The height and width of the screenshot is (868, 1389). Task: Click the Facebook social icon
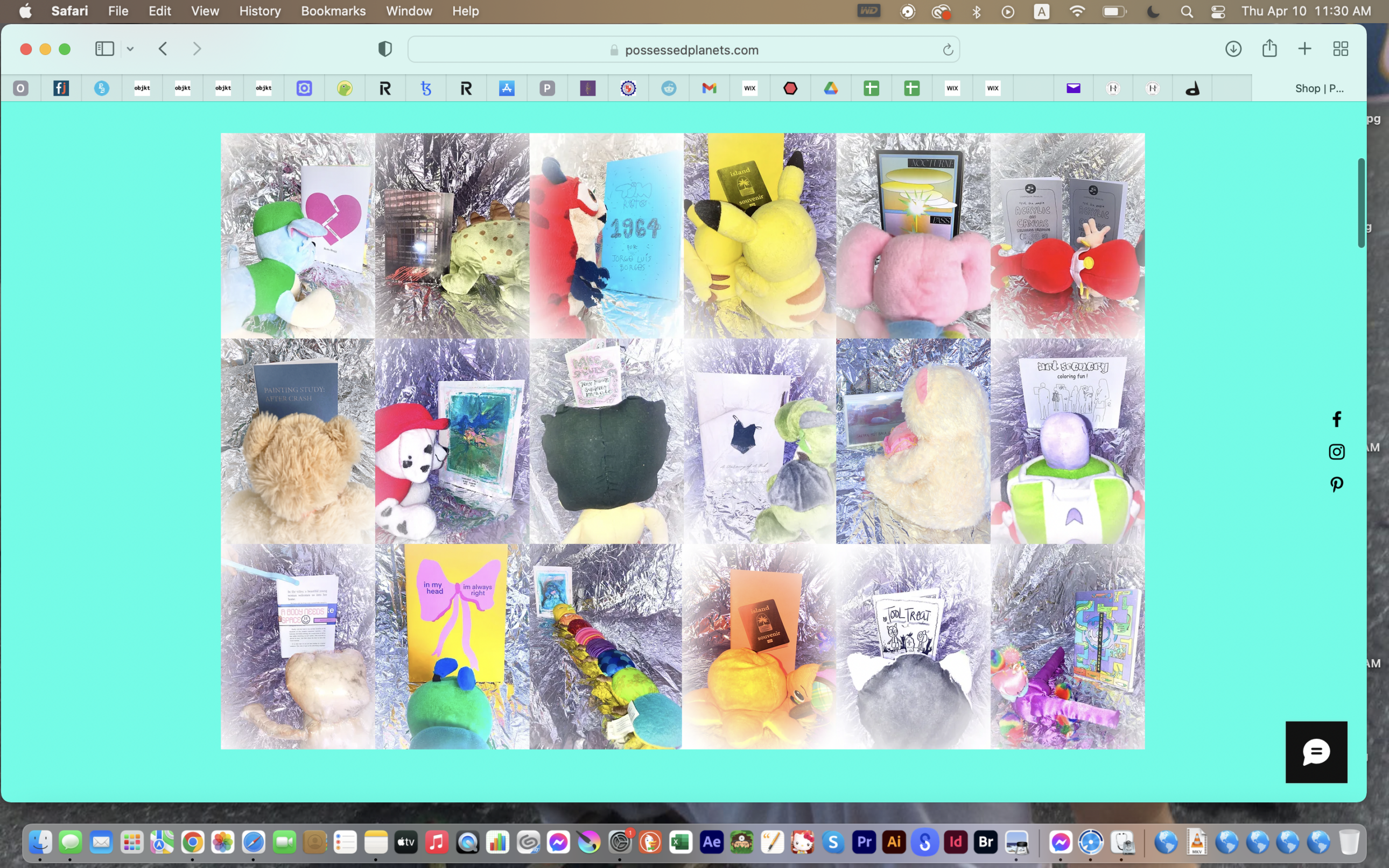coord(1336,419)
